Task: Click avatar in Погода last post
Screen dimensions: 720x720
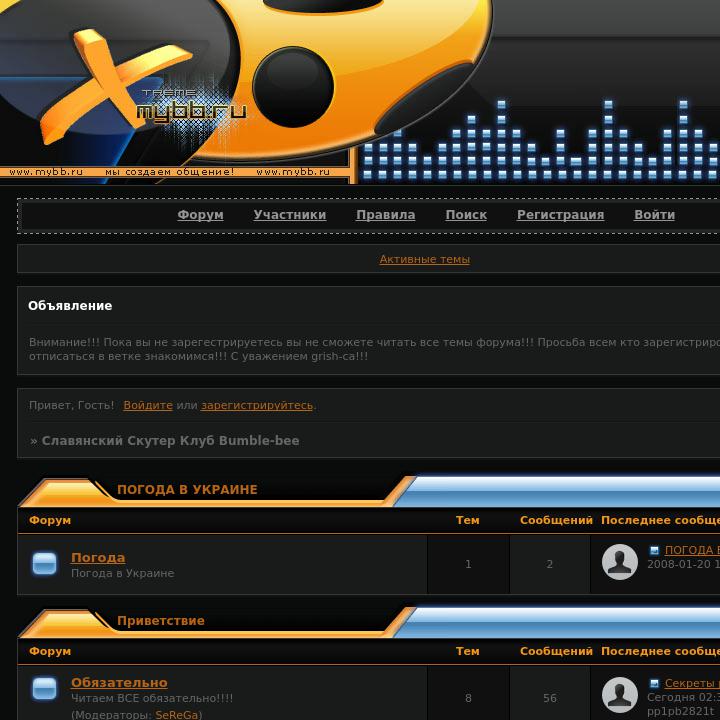Action: [x=619, y=562]
